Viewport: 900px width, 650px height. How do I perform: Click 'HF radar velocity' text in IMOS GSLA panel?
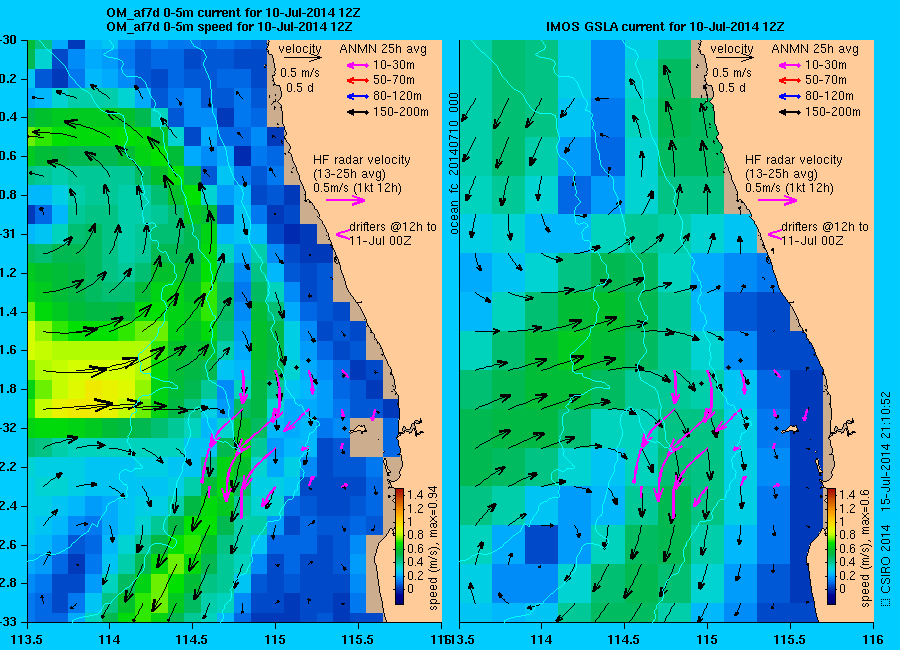click(x=794, y=160)
